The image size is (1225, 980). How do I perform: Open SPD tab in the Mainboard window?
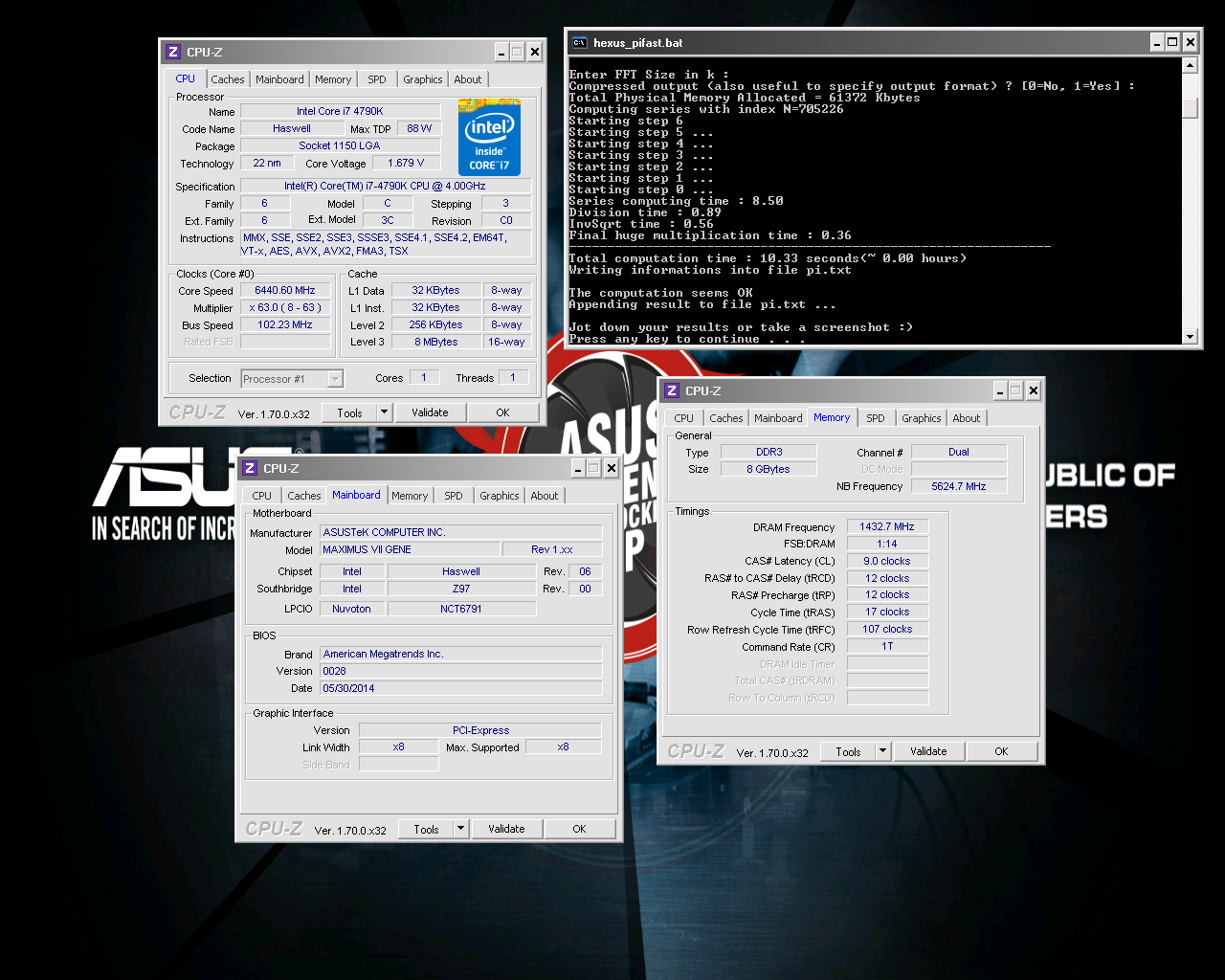(454, 496)
